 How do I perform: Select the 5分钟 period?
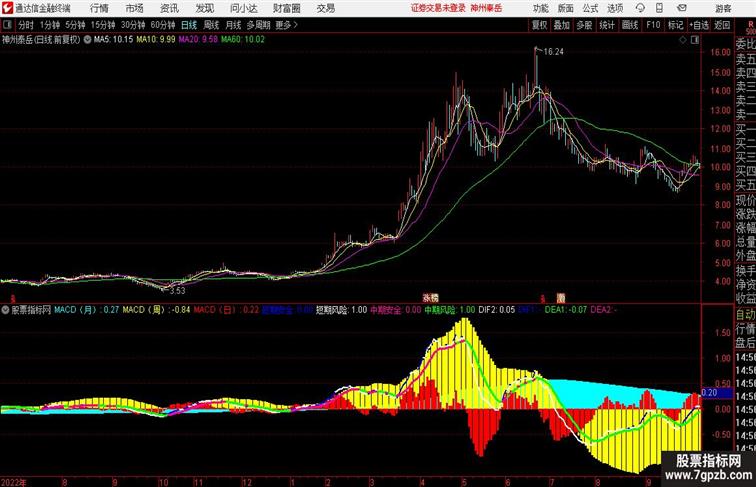[x=75, y=25]
